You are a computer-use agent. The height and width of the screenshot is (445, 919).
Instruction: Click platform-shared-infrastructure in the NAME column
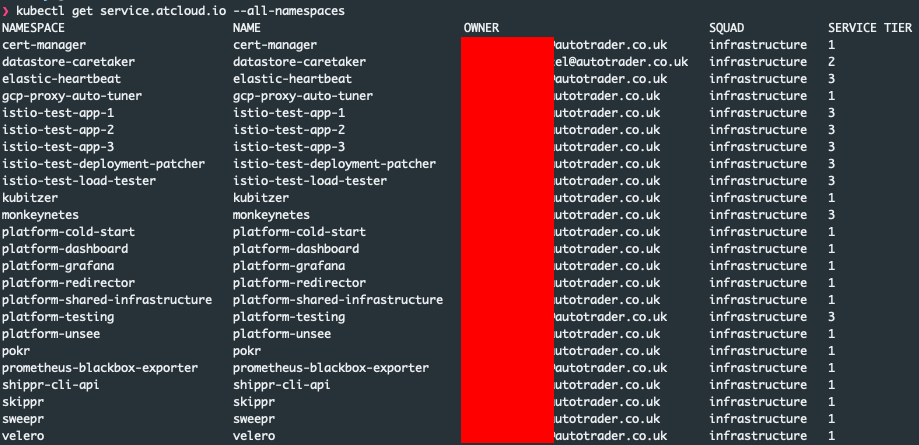pyautogui.click(x=338, y=300)
